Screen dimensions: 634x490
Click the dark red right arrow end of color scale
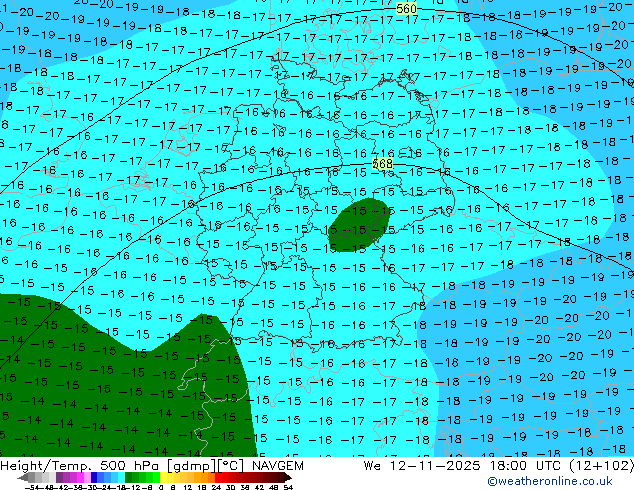[287, 478]
